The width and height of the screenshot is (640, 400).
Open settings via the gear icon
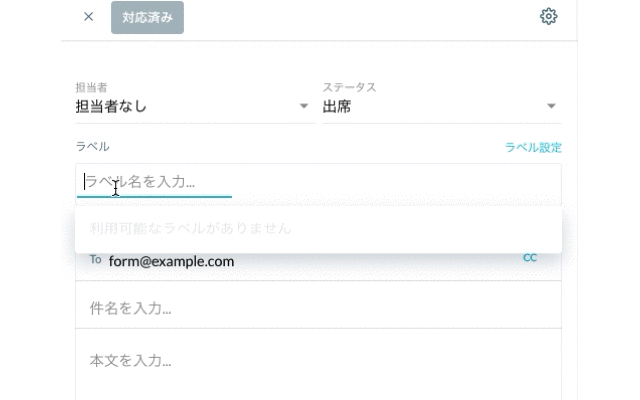(548, 17)
